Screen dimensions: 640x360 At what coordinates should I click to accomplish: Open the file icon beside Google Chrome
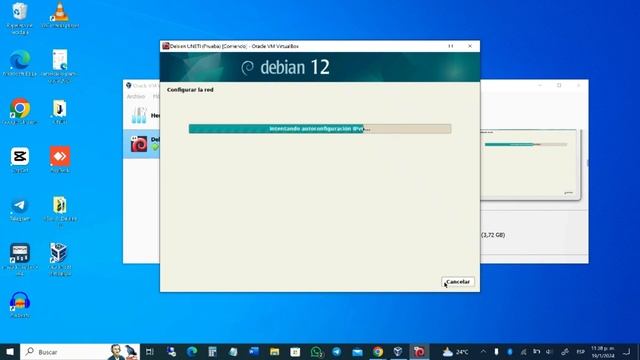coord(60,111)
